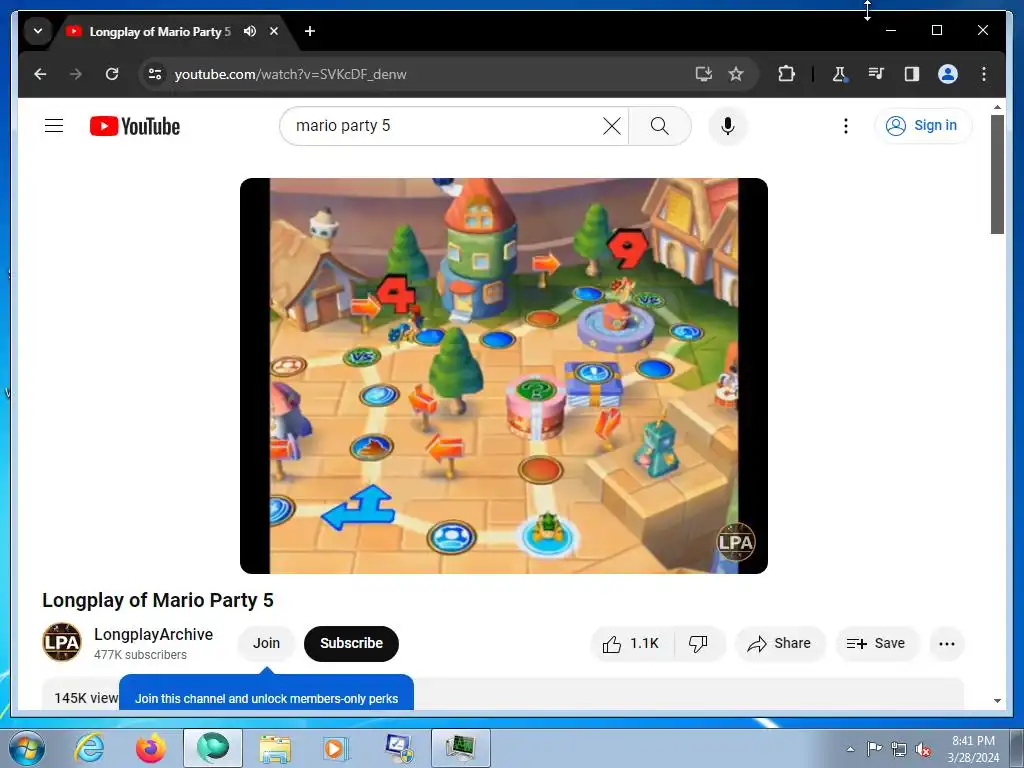Join the LongplayArchive channel
The width and height of the screenshot is (1024, 768).
tap(266, 643)
